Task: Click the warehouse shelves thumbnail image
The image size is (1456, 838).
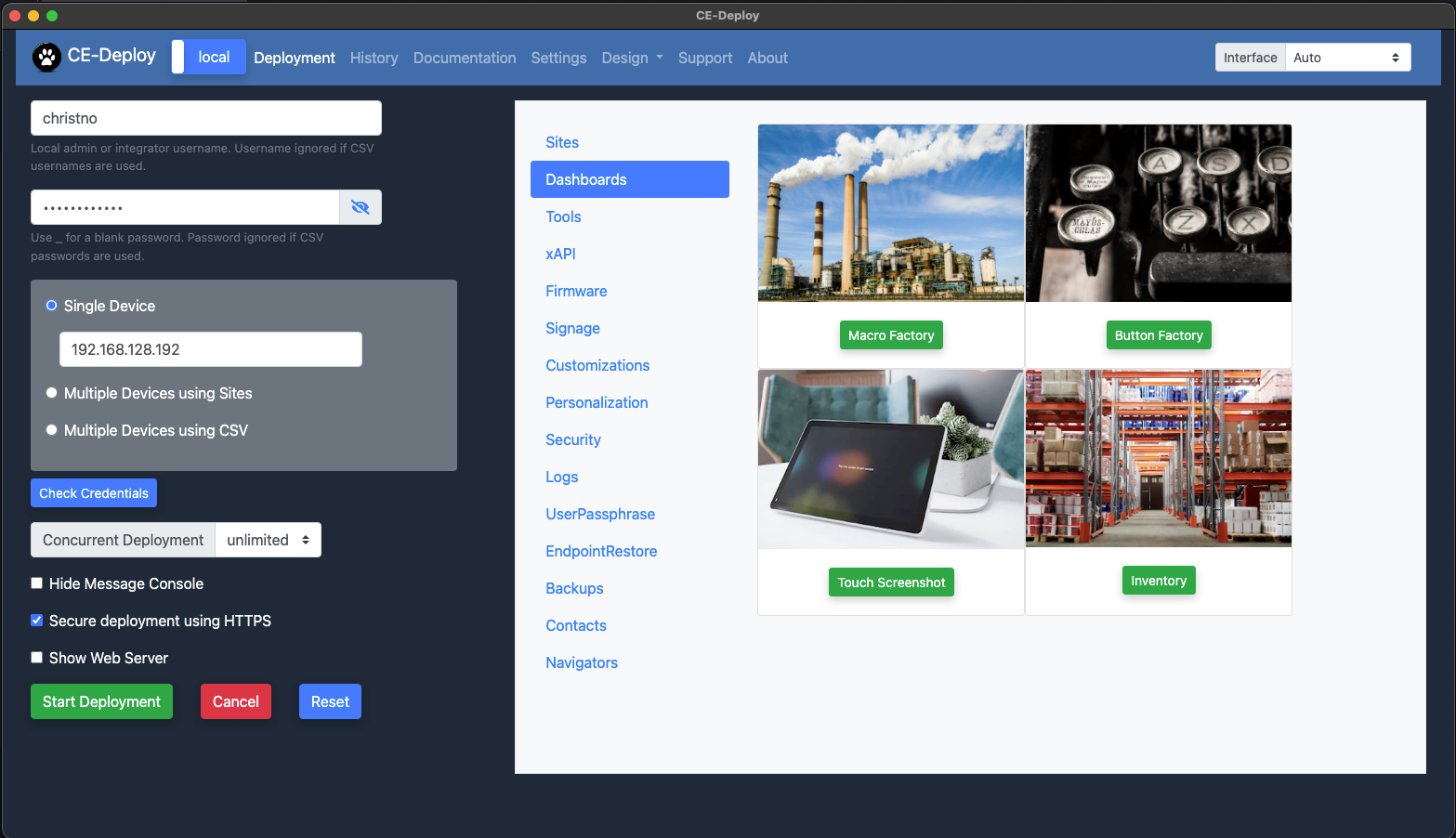Action: tap(1158, 458)
